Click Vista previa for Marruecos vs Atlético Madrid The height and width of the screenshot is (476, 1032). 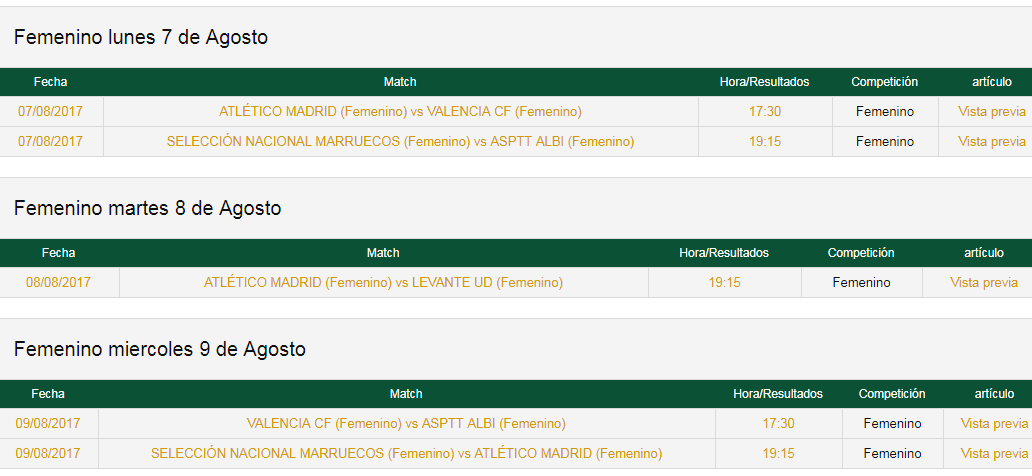pos(994,454)
